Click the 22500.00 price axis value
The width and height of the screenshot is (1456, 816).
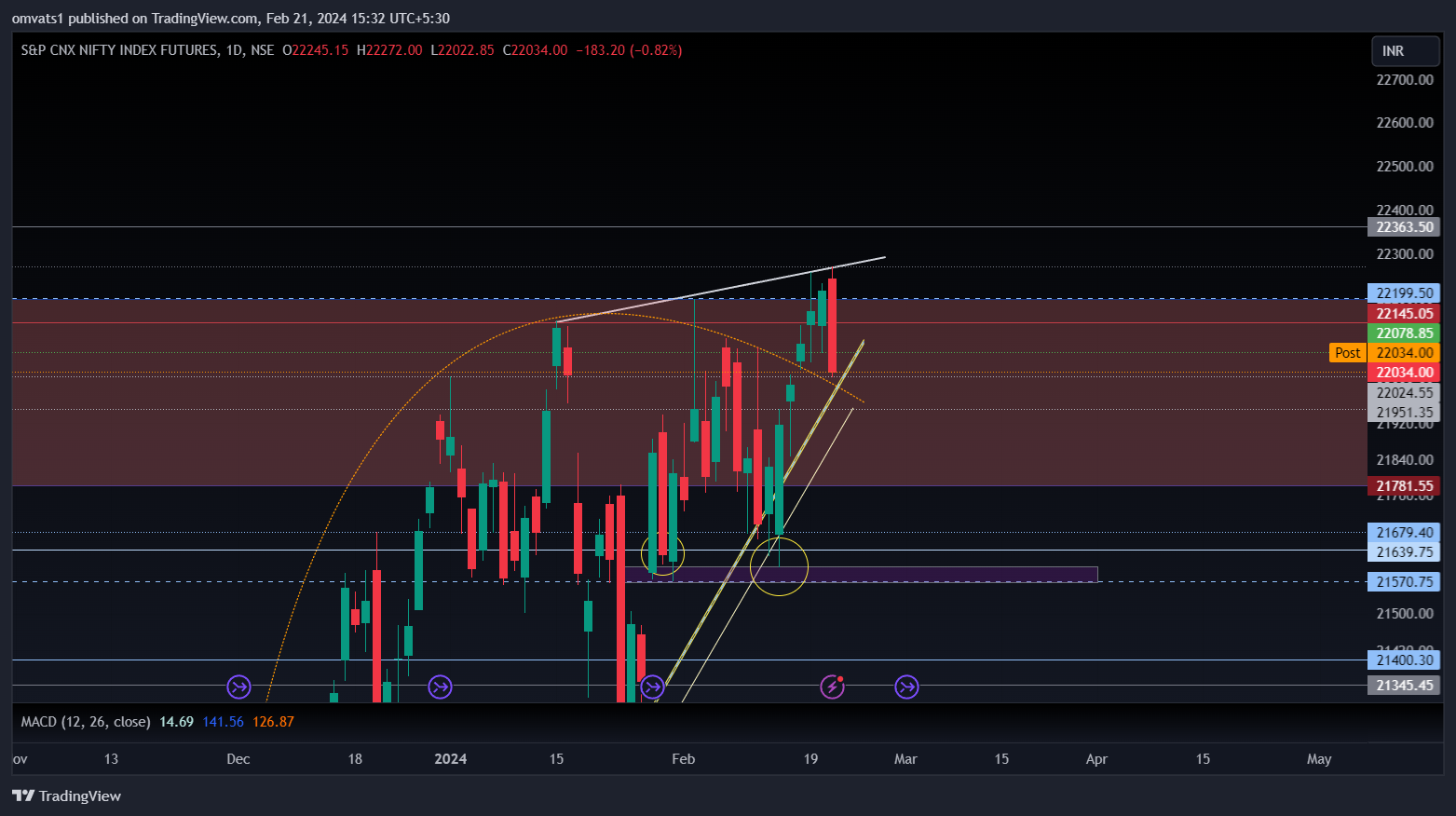point(1405,167)
